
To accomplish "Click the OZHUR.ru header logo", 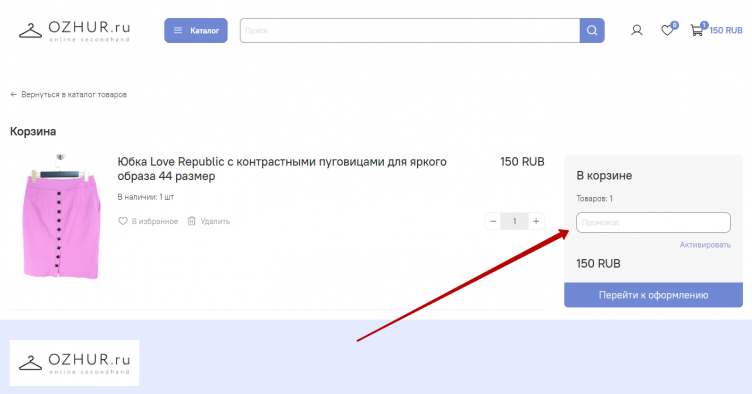I will [x=74, y=31].
